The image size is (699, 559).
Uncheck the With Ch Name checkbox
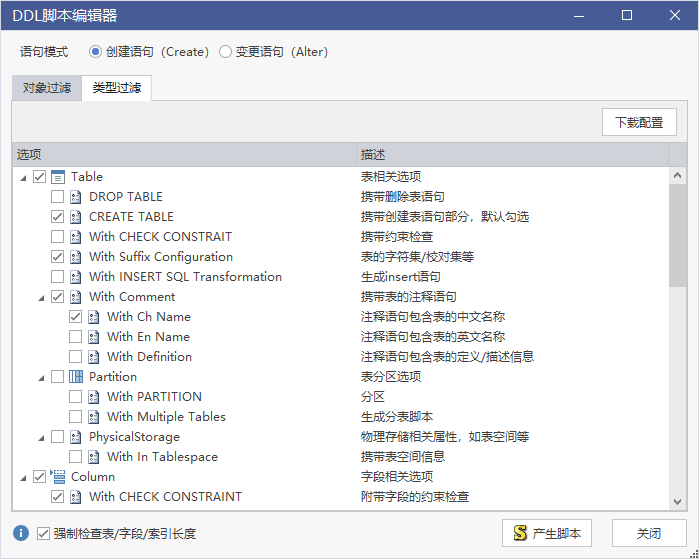75,316
